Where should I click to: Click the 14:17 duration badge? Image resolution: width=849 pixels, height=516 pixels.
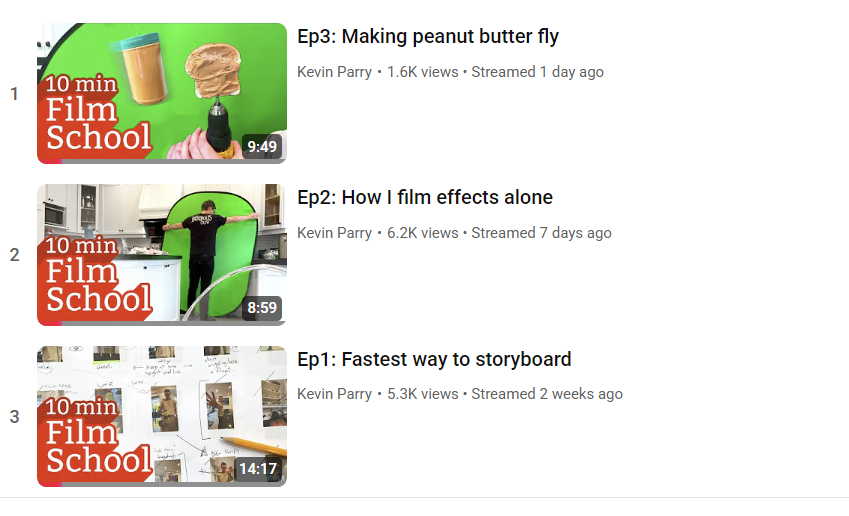pos(258,469)
